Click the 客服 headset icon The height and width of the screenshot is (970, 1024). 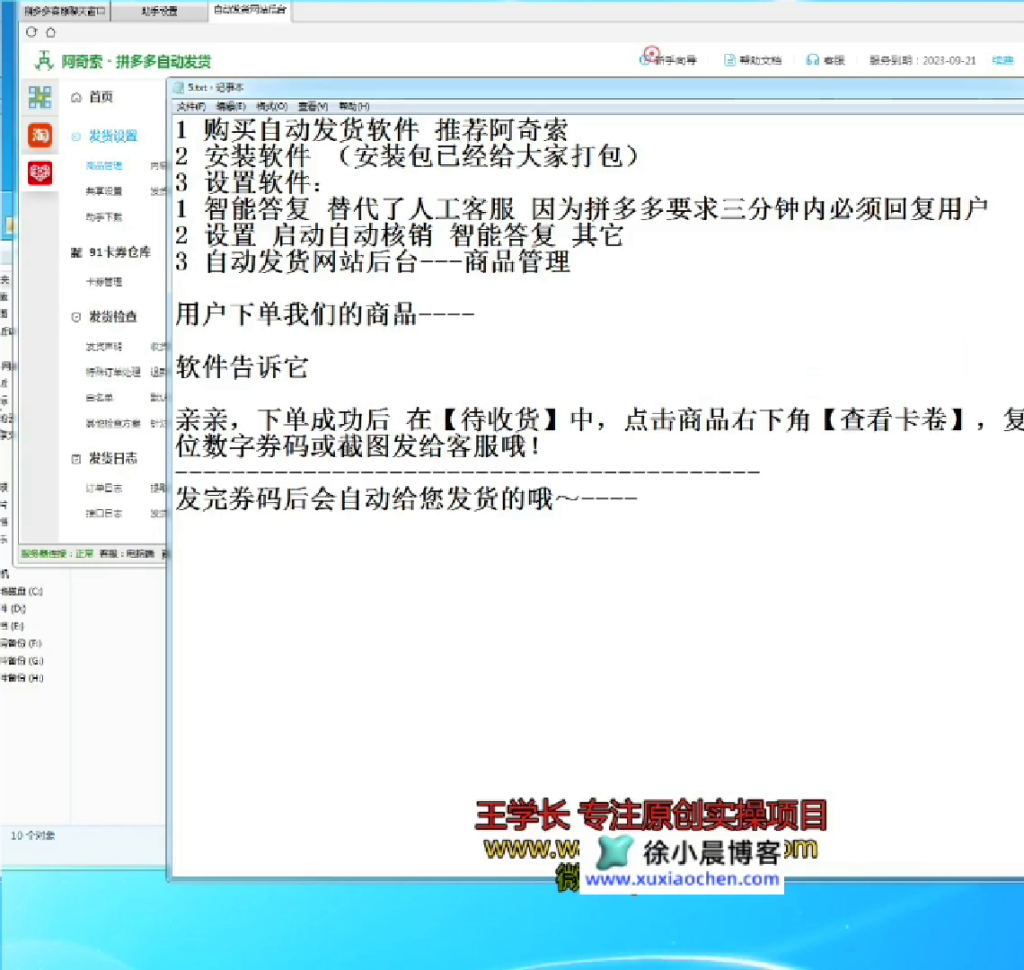click(813, 60)
